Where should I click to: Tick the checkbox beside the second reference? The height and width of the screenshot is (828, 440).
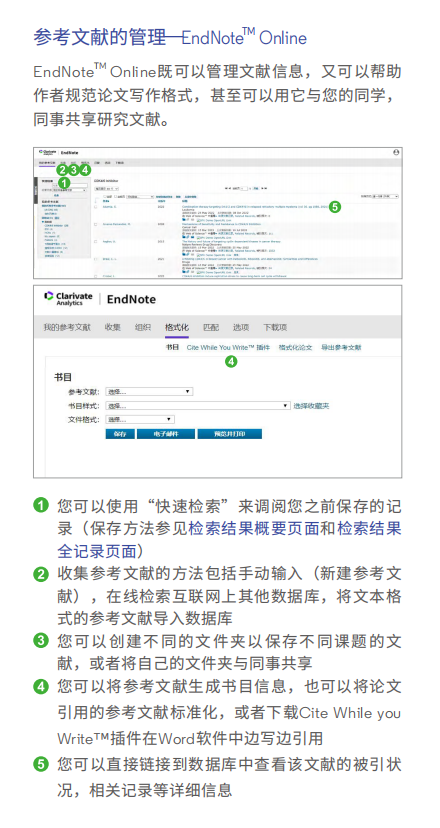(96, 224)
